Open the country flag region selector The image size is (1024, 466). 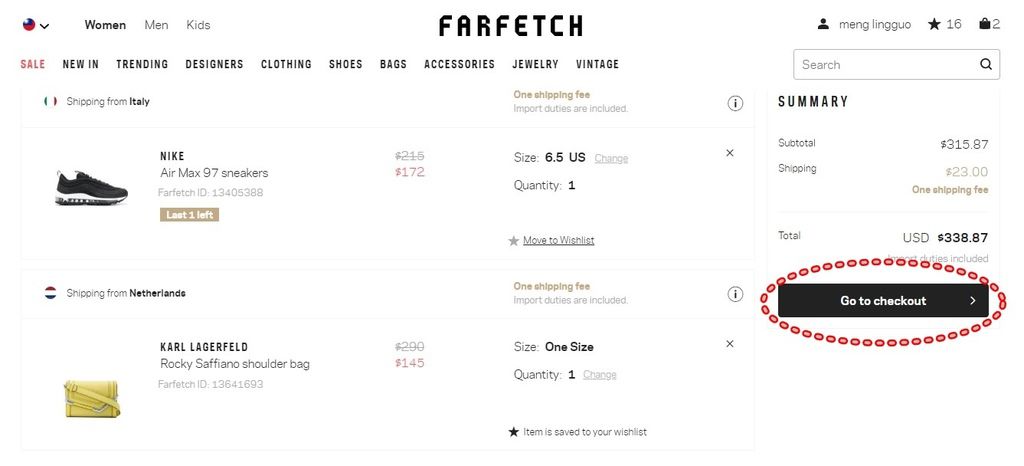coord(36,25)
